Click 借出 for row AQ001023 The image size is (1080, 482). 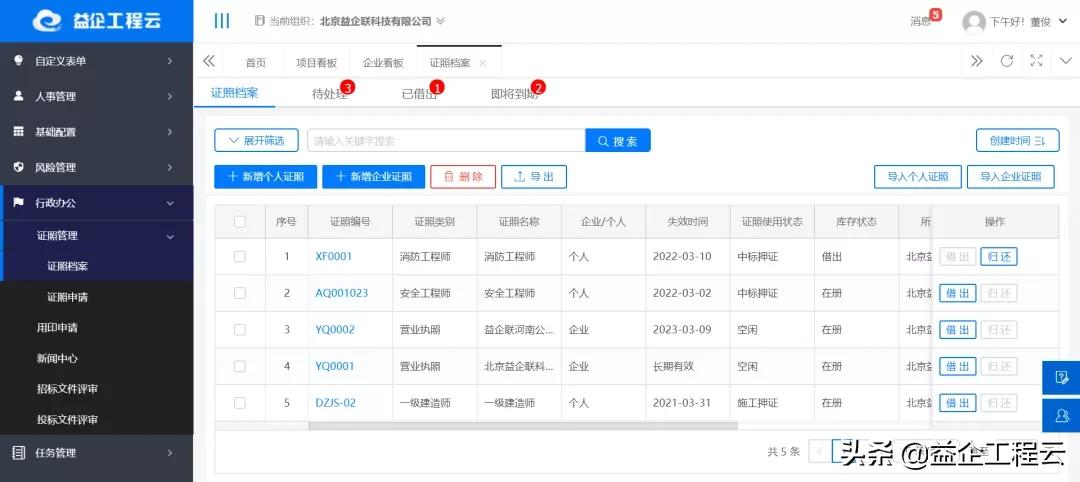(x=957, y=293)
